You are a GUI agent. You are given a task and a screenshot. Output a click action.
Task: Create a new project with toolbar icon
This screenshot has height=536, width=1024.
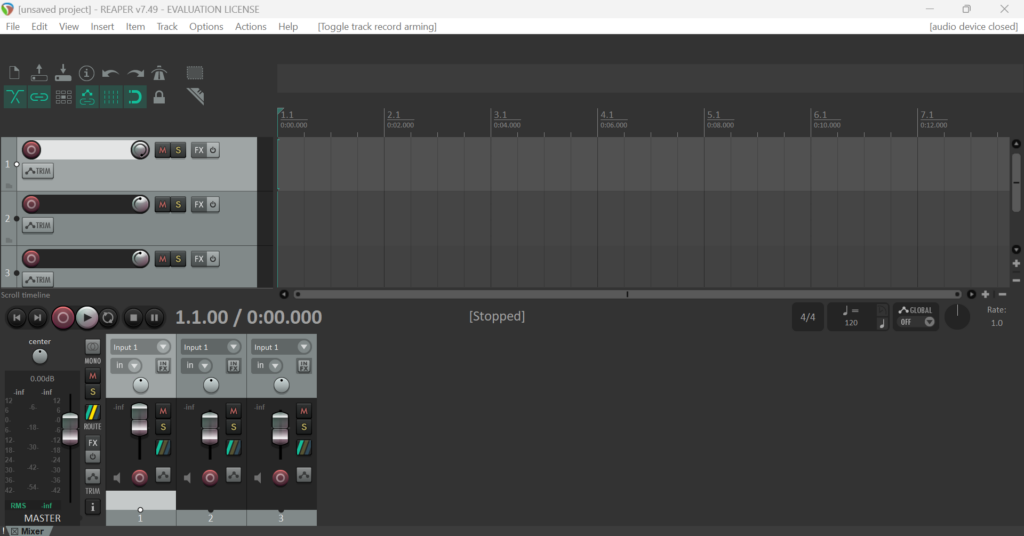click(14, 72)
